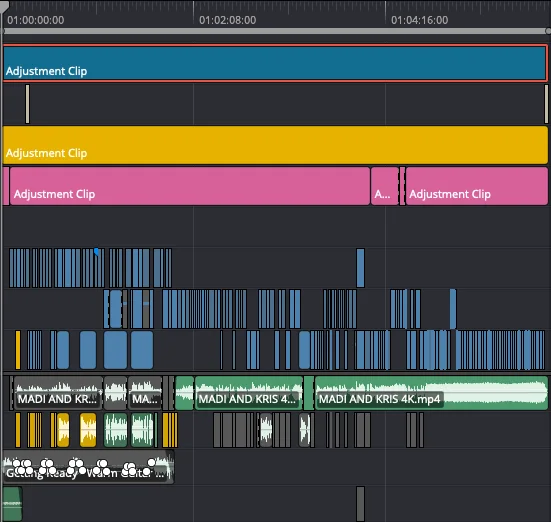Click the gray timeline scroll bar under the ruler
Viewport: 551px width, 522px height.
[x=276, y=31]
